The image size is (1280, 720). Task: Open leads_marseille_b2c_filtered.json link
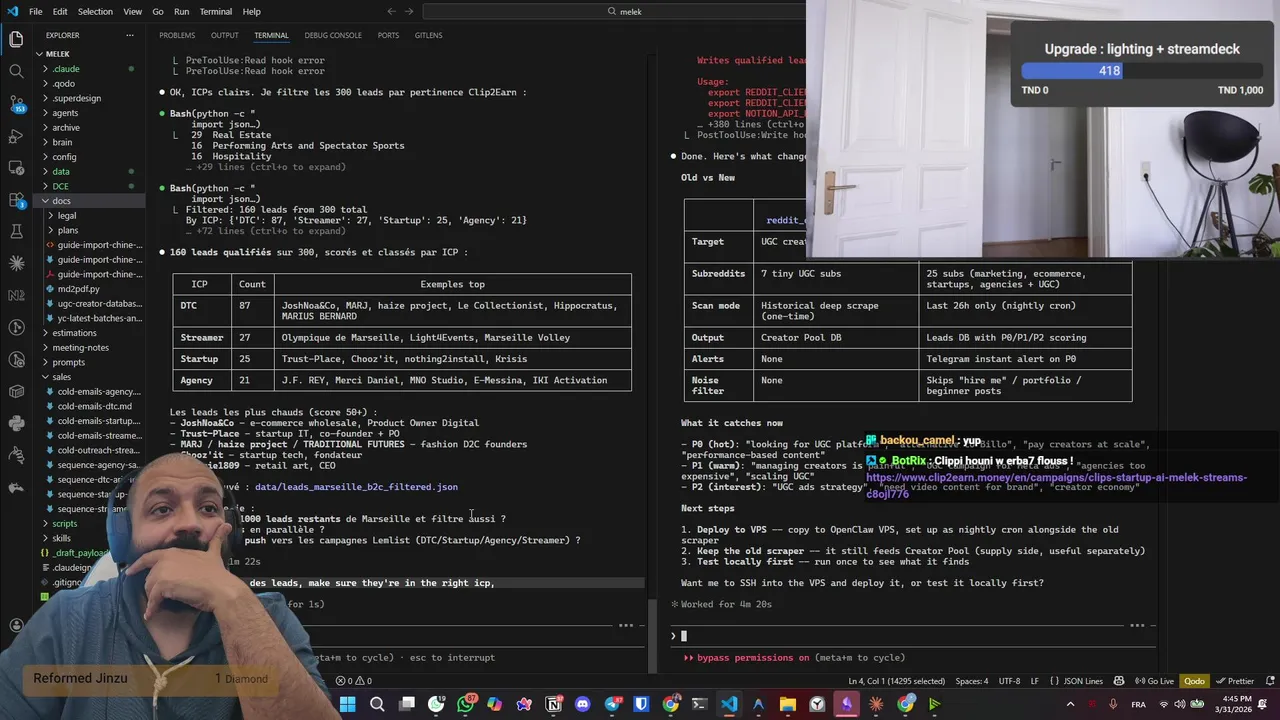click(356, 487)
